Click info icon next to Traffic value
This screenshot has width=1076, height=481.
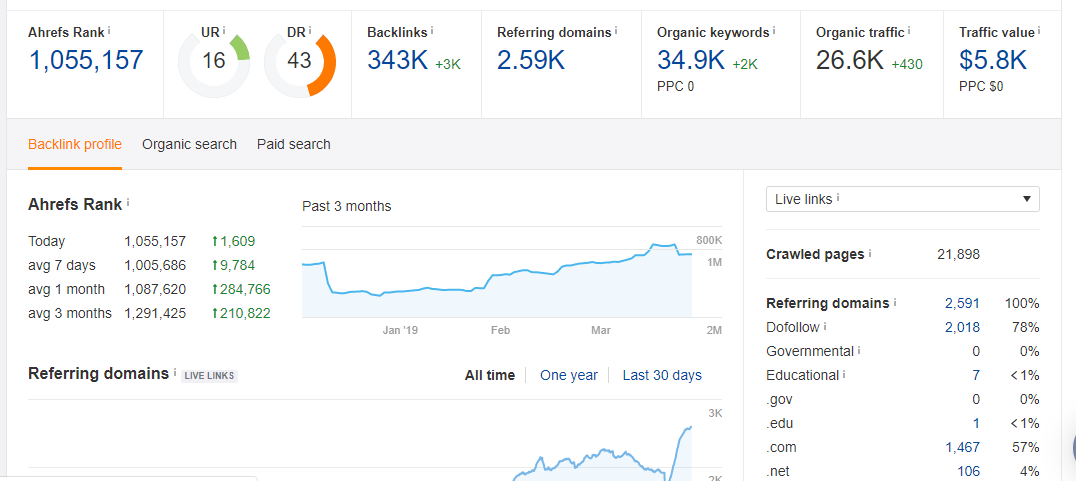coord(1039,30)
